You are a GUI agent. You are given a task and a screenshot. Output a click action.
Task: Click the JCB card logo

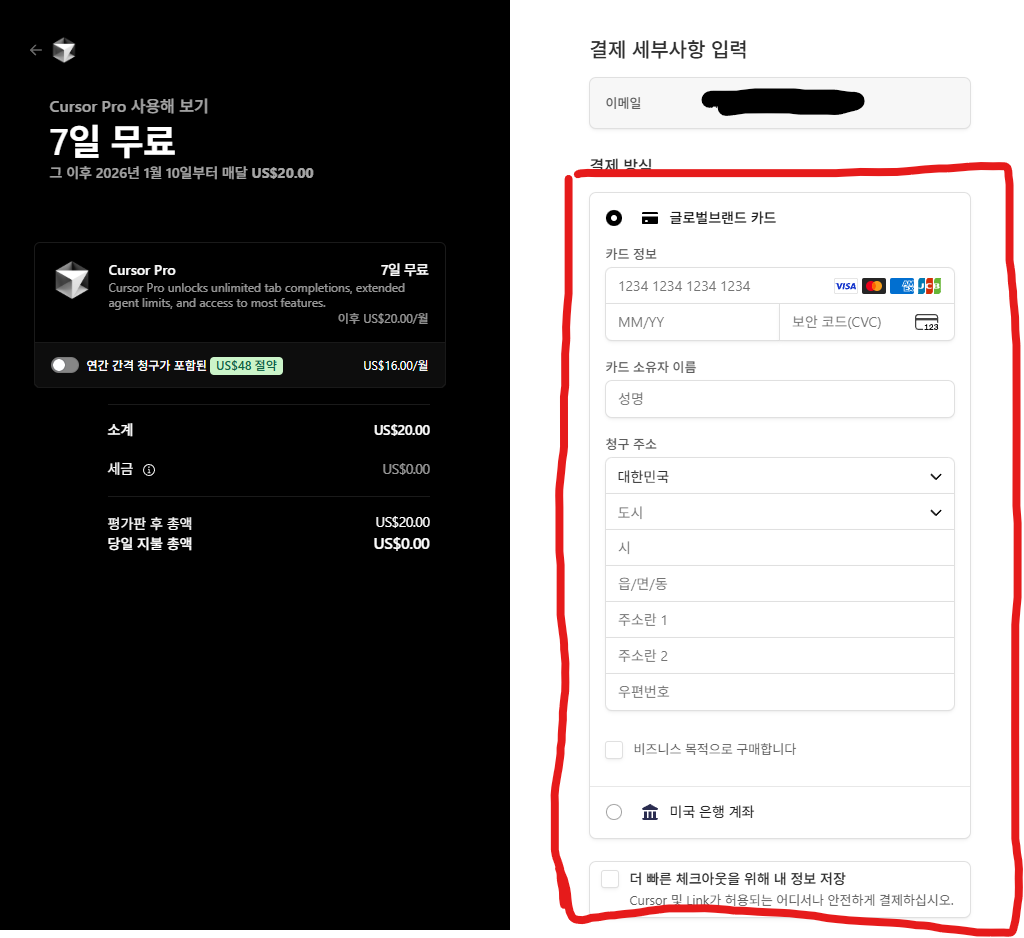(x=929, y=286)
